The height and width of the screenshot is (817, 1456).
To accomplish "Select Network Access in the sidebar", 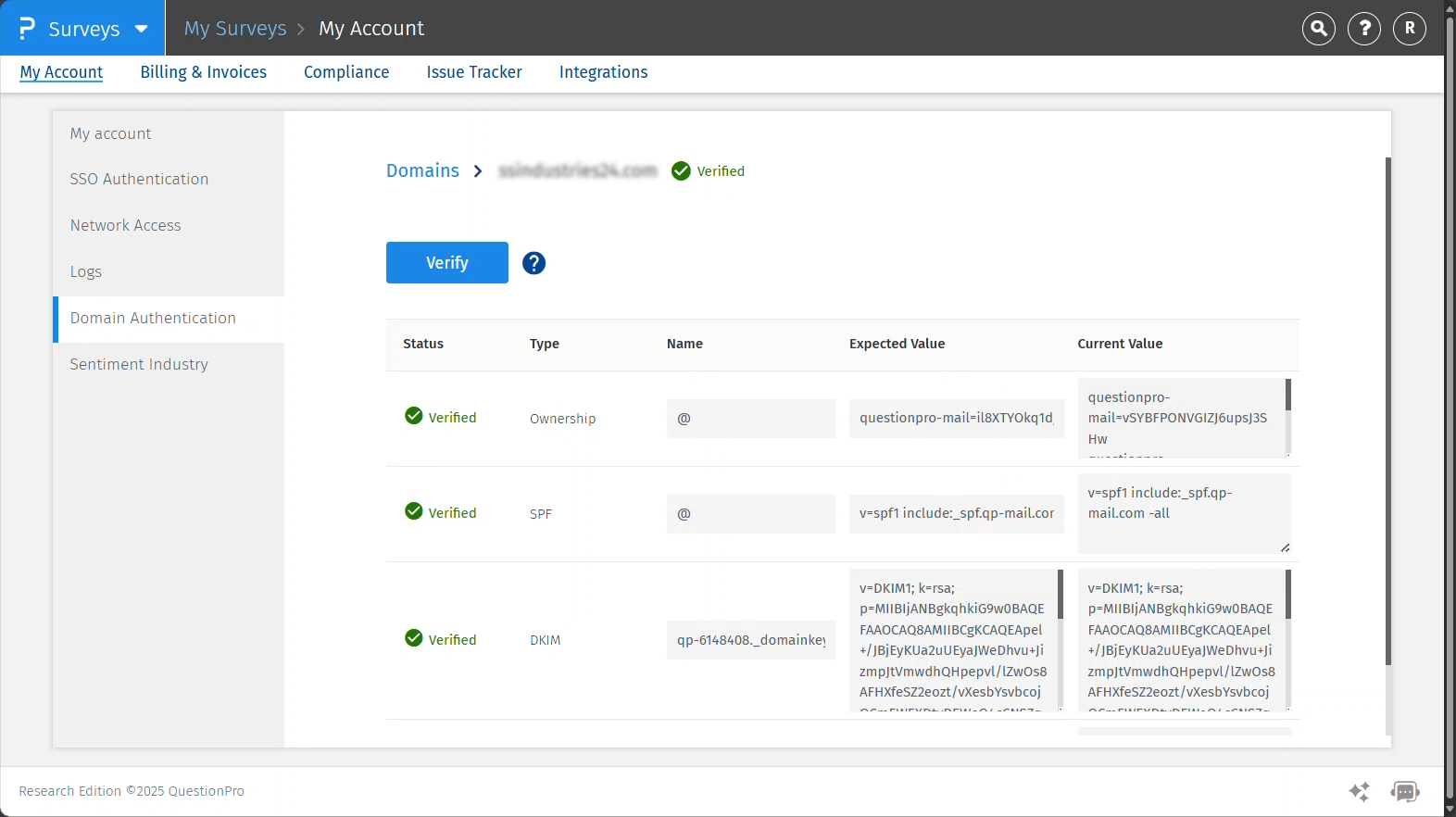I will pos(125,225).
